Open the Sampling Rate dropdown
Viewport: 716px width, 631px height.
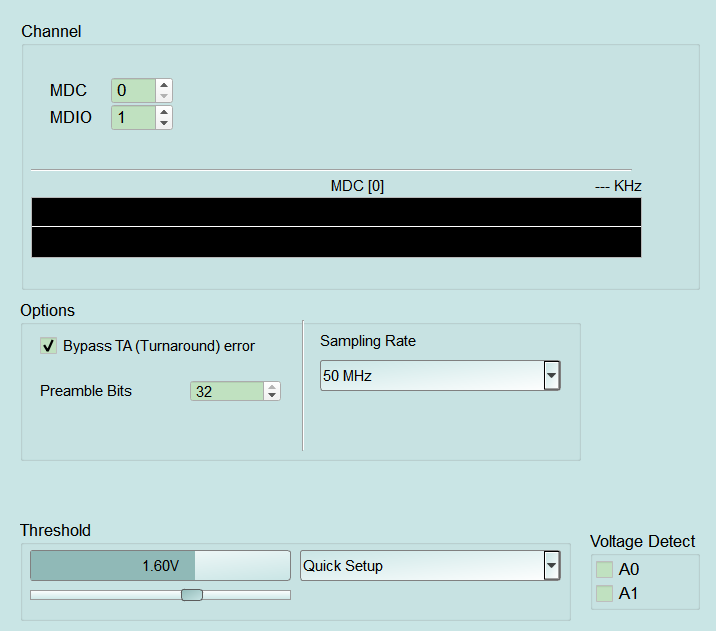click(x=440, y=375)
